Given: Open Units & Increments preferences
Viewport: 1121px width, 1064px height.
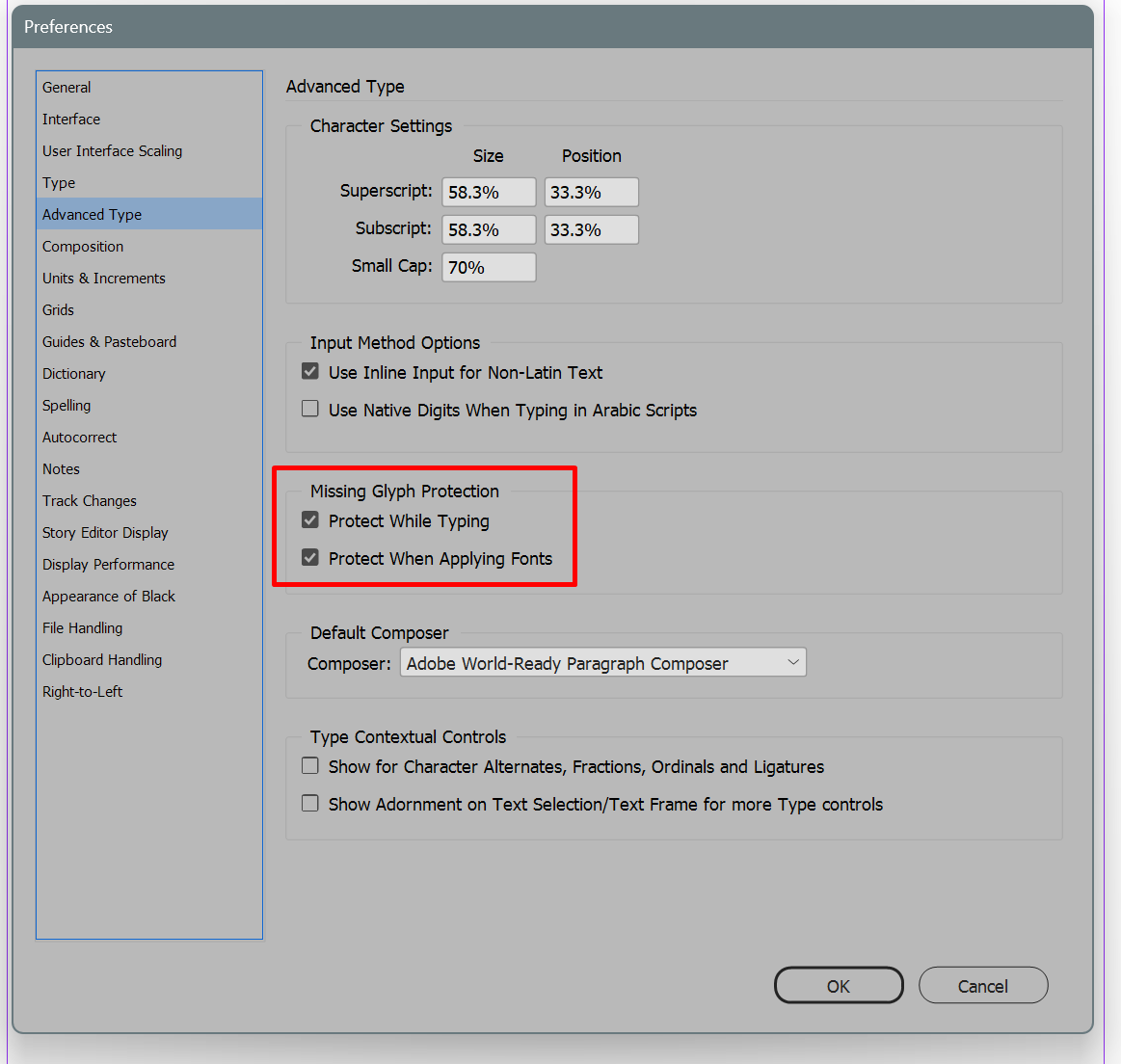Looking at the screenshot, I should 149,279.
